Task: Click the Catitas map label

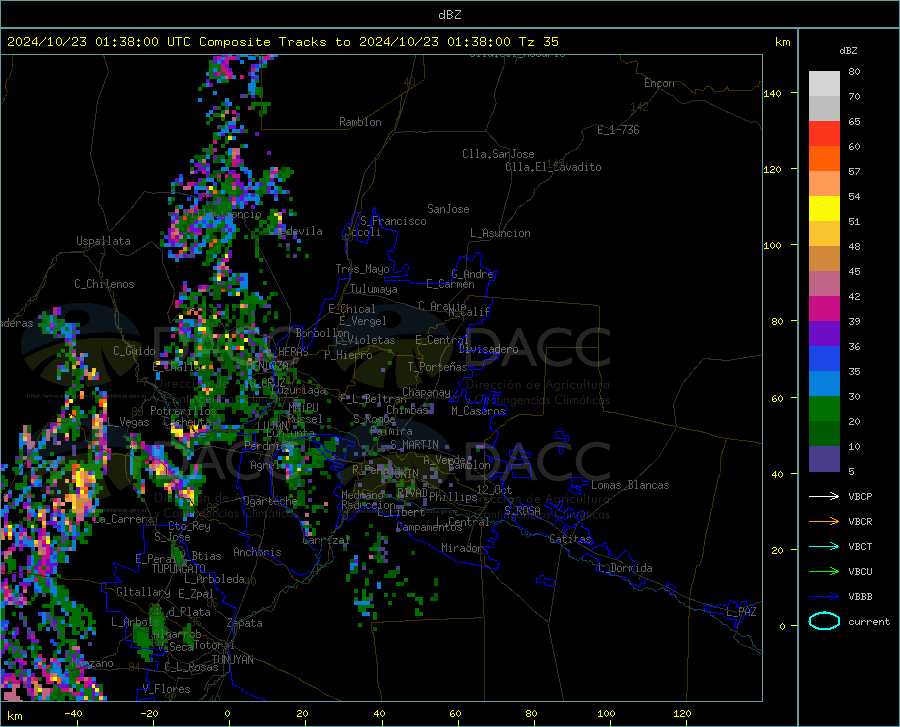Action: pos(570,539)
